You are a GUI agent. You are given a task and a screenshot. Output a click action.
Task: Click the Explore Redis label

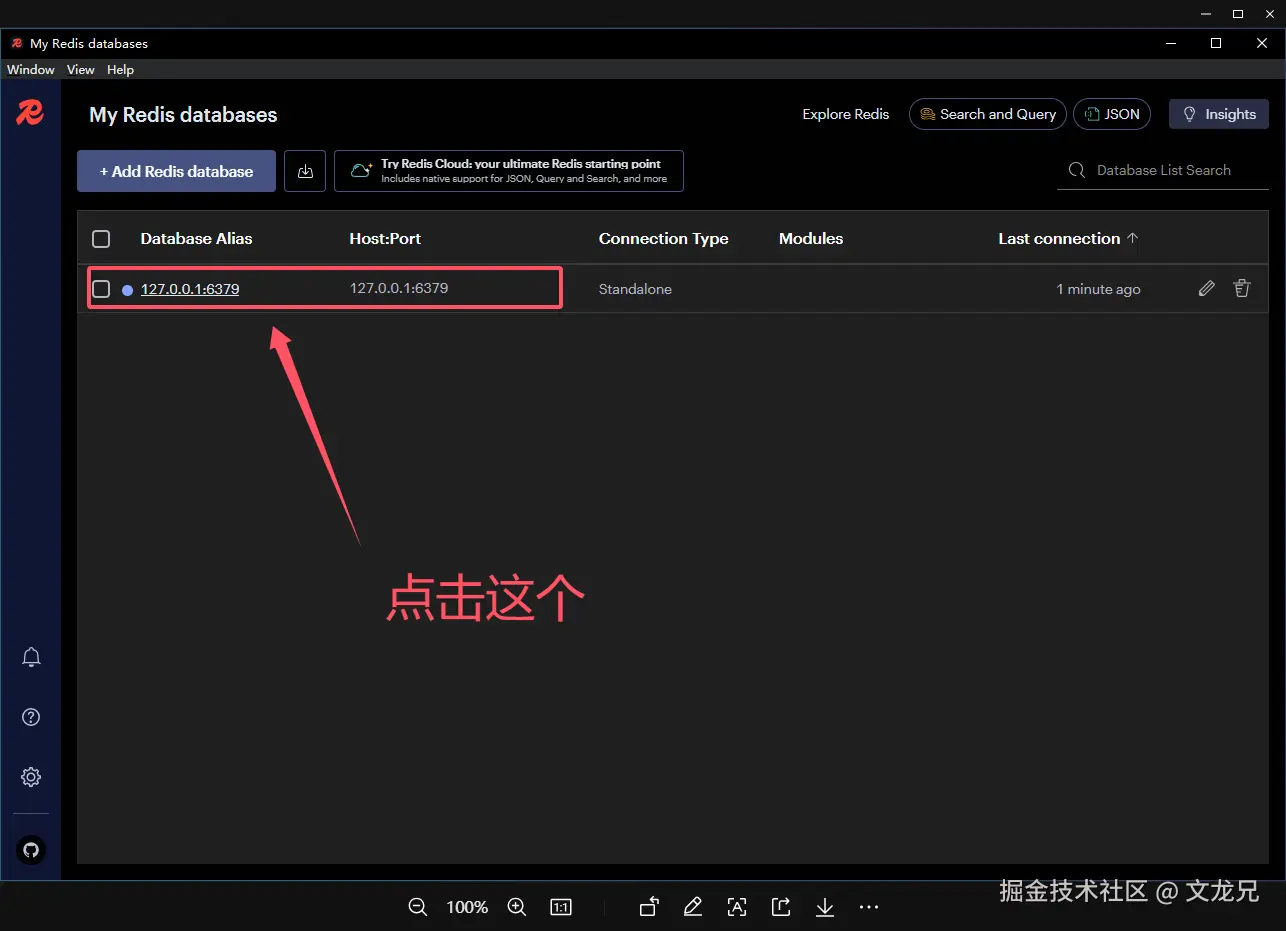845,114
